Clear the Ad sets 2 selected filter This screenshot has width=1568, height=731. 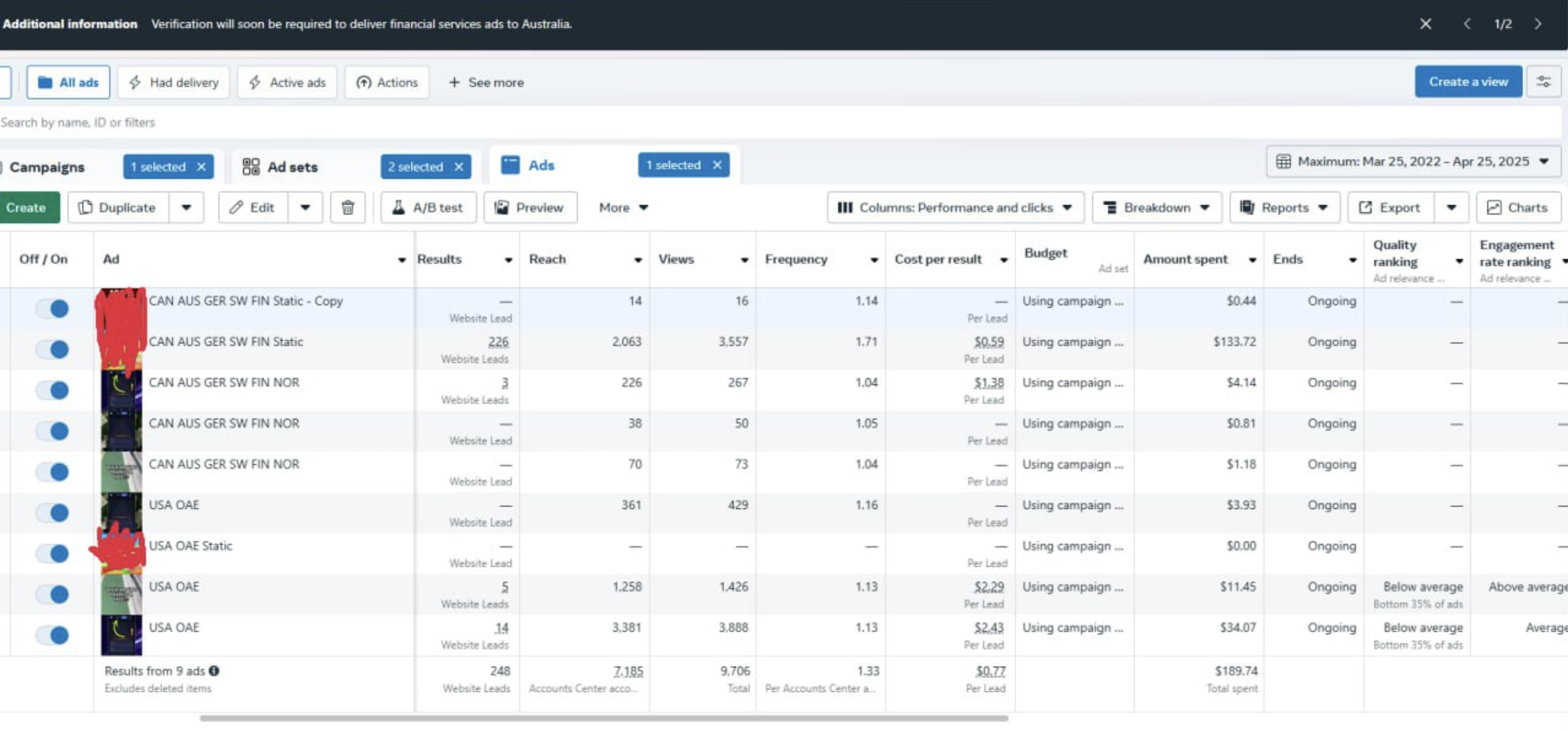pyautogui.click(x=459, y=167)
